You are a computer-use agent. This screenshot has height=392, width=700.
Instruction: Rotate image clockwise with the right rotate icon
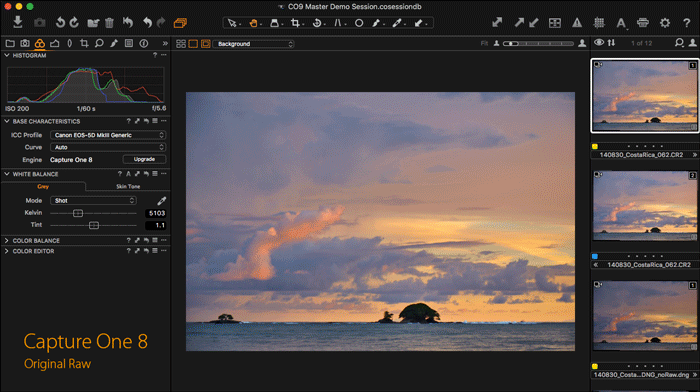74,22
